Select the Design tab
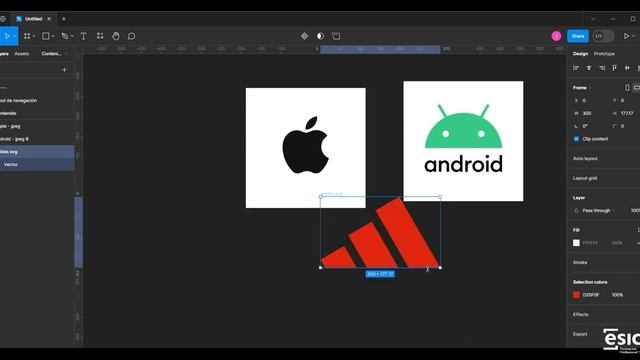 pyautogui.click(x=580, y=54)
